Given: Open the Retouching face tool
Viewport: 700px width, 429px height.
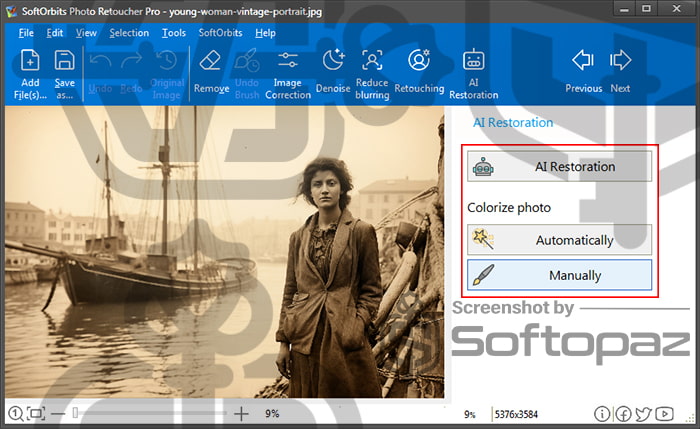Looking at the screenshot, I should pos(419,60).
